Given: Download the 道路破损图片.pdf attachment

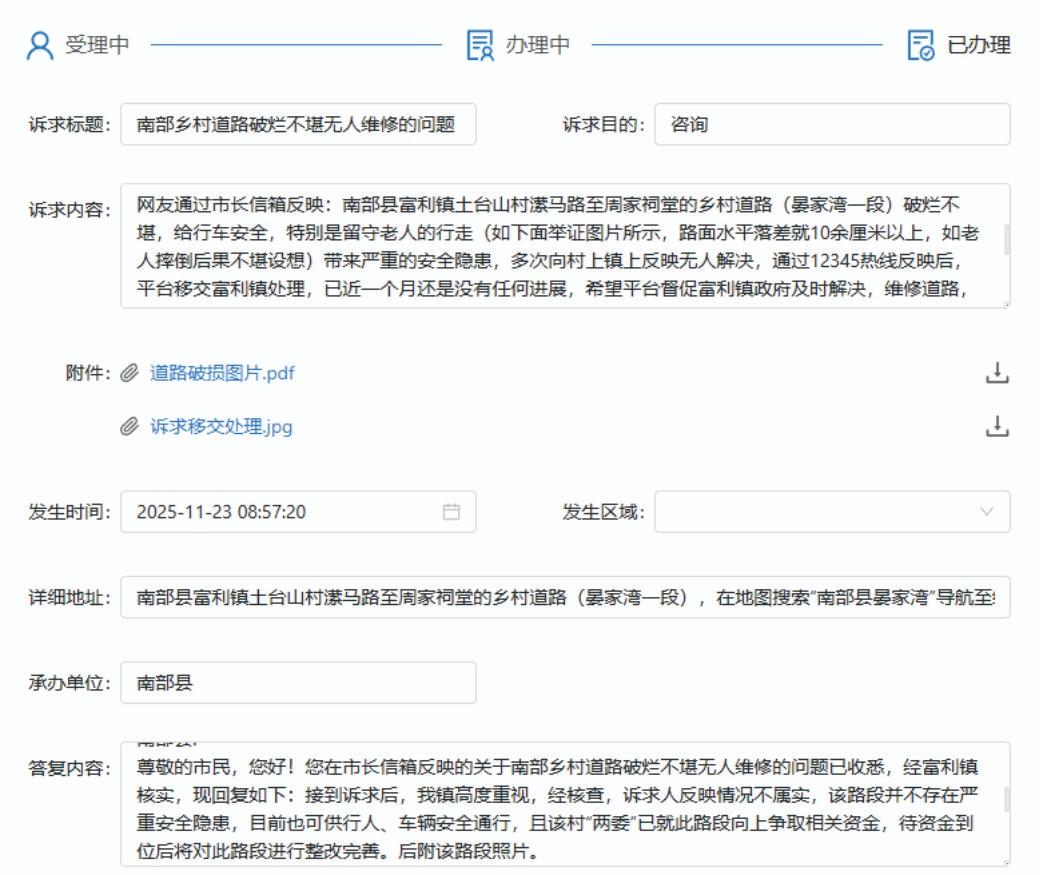Looking at the screenshot, I should (997, 373).
